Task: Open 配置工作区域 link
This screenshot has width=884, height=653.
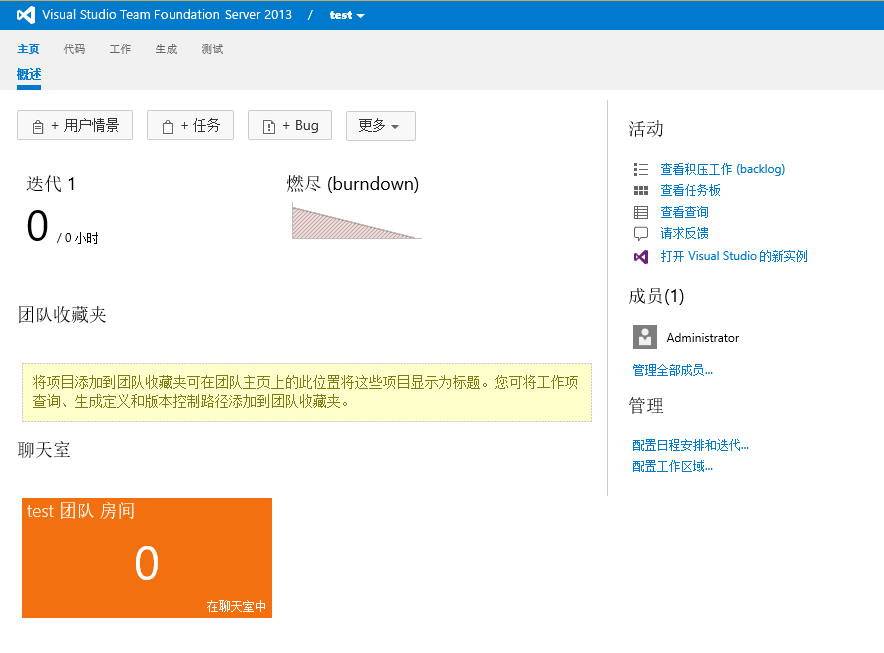Action: point(673,466)
